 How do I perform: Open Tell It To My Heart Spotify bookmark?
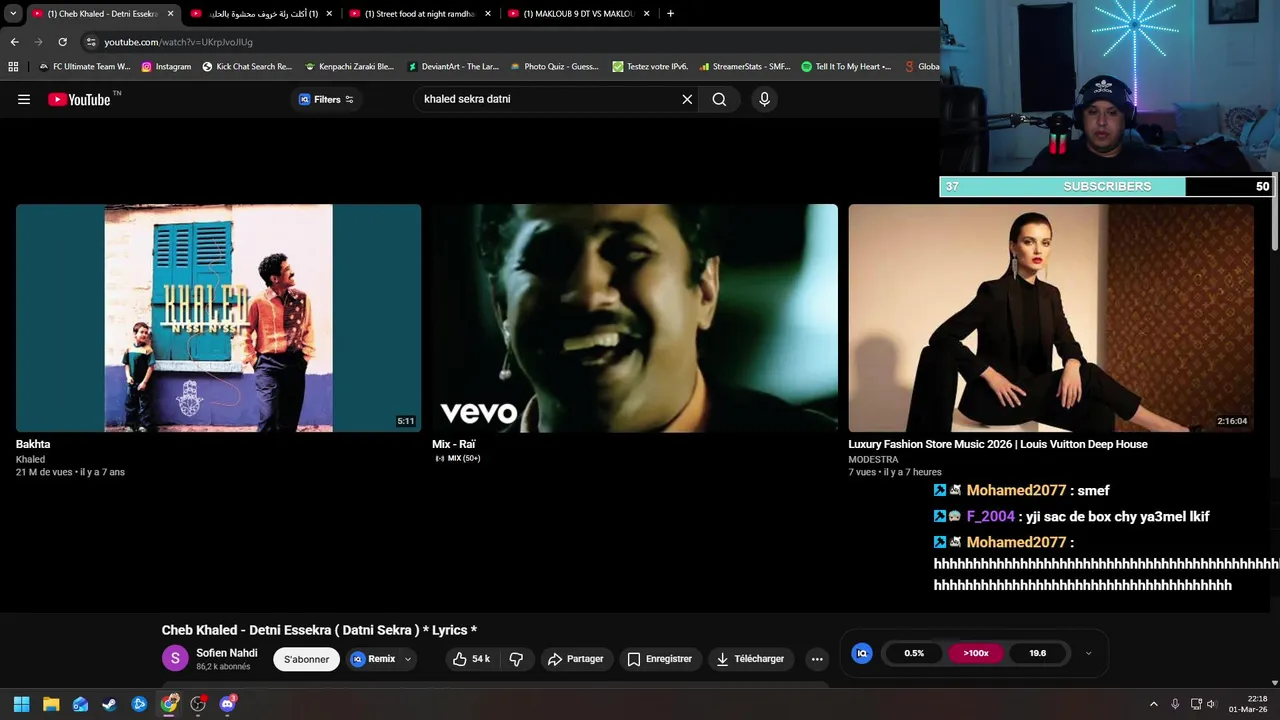[846, 67]
